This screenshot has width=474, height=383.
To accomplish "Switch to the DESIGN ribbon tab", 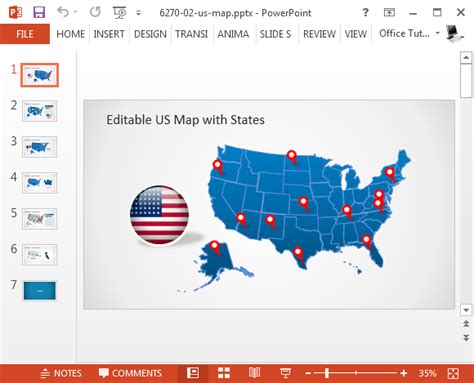I will click(150, 34).
